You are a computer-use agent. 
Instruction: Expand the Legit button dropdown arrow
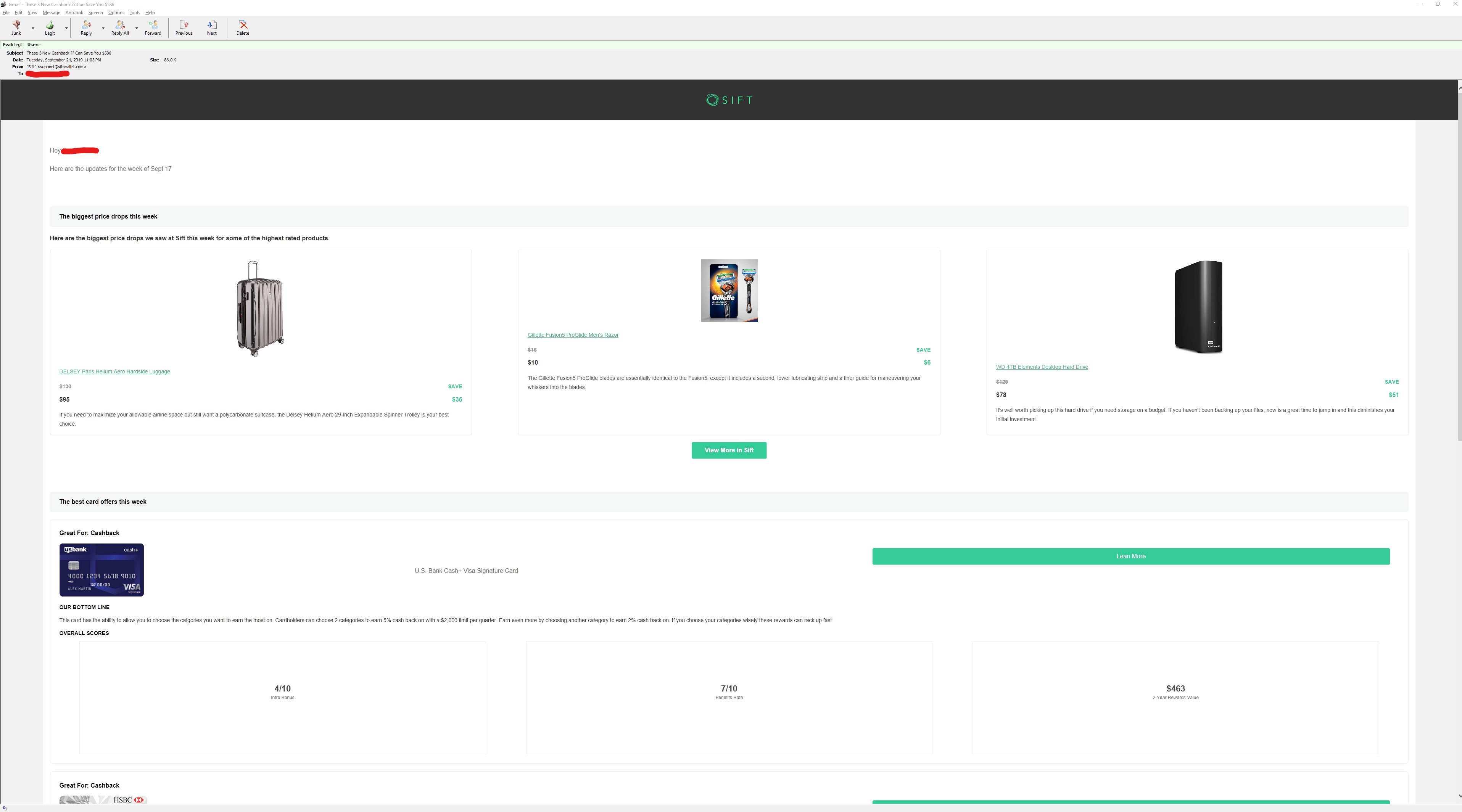pyautogui.click(x=66, y=28)
